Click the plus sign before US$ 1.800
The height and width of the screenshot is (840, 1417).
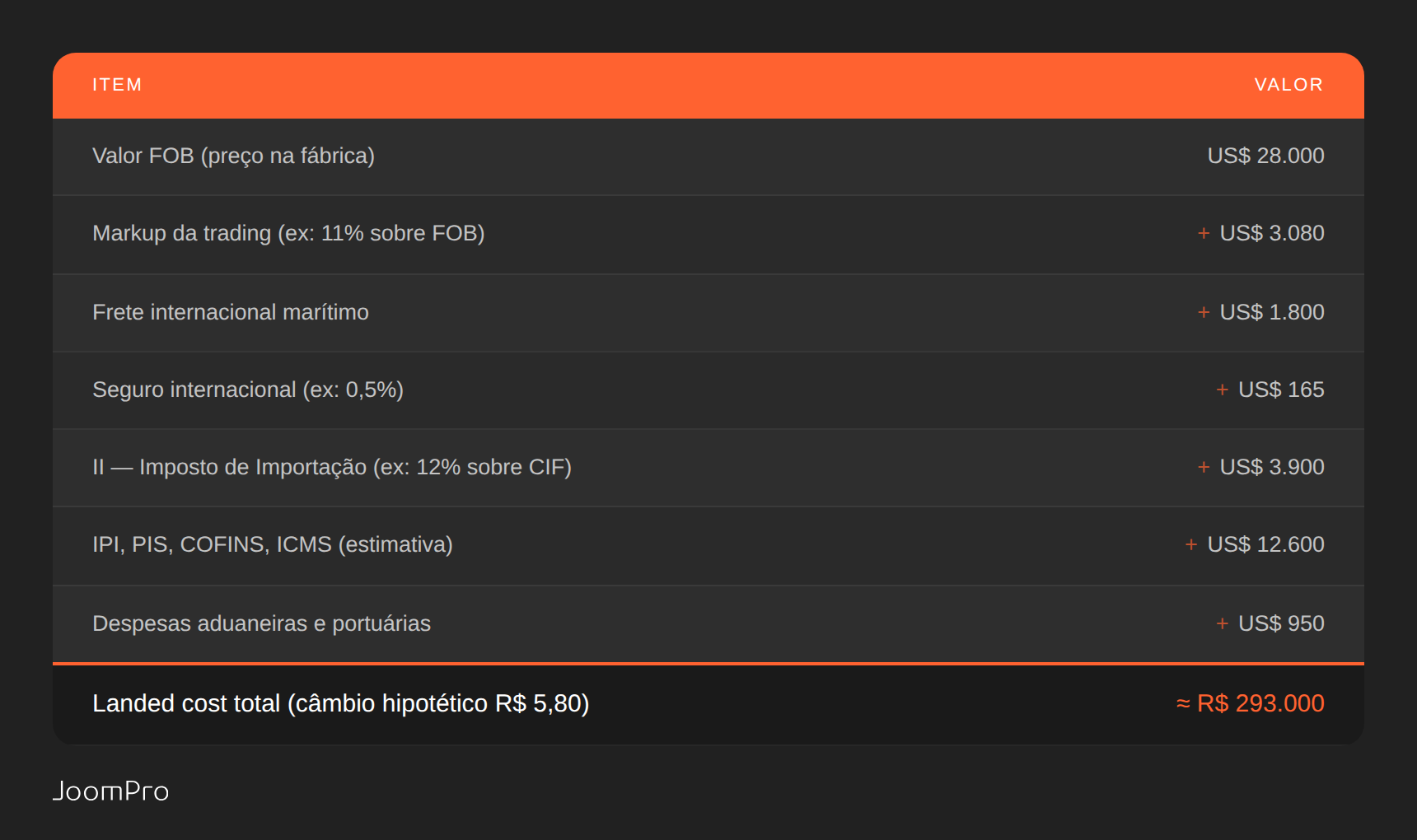point(1204,313)
